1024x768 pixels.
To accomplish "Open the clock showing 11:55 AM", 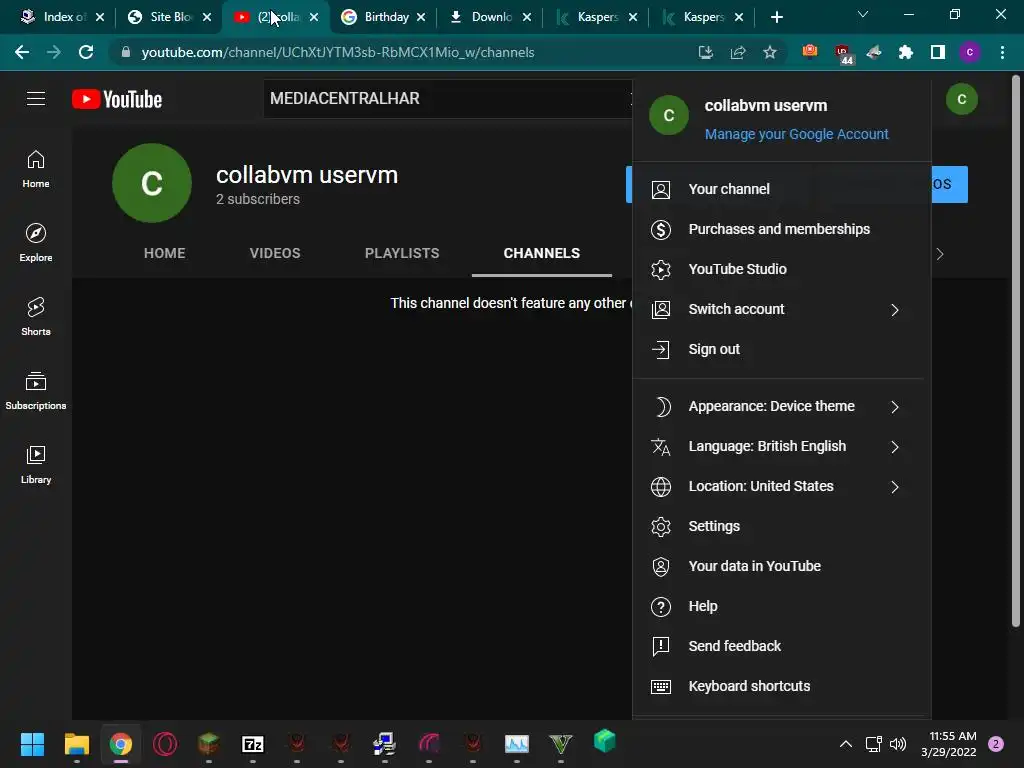I will click(949, 744).
